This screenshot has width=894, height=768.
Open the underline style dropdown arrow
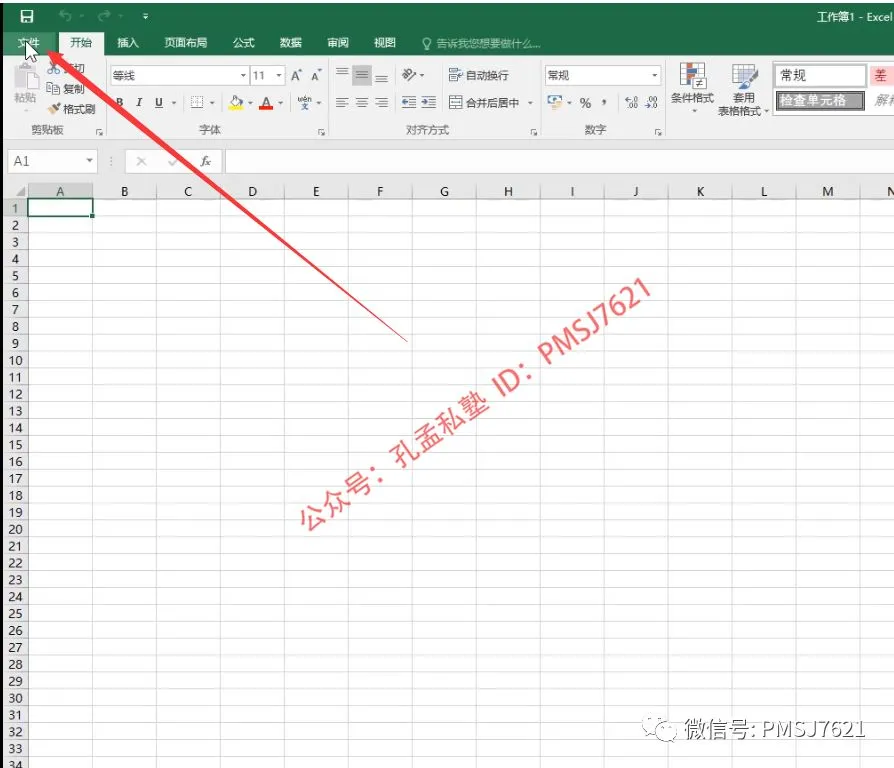point(174,103)
